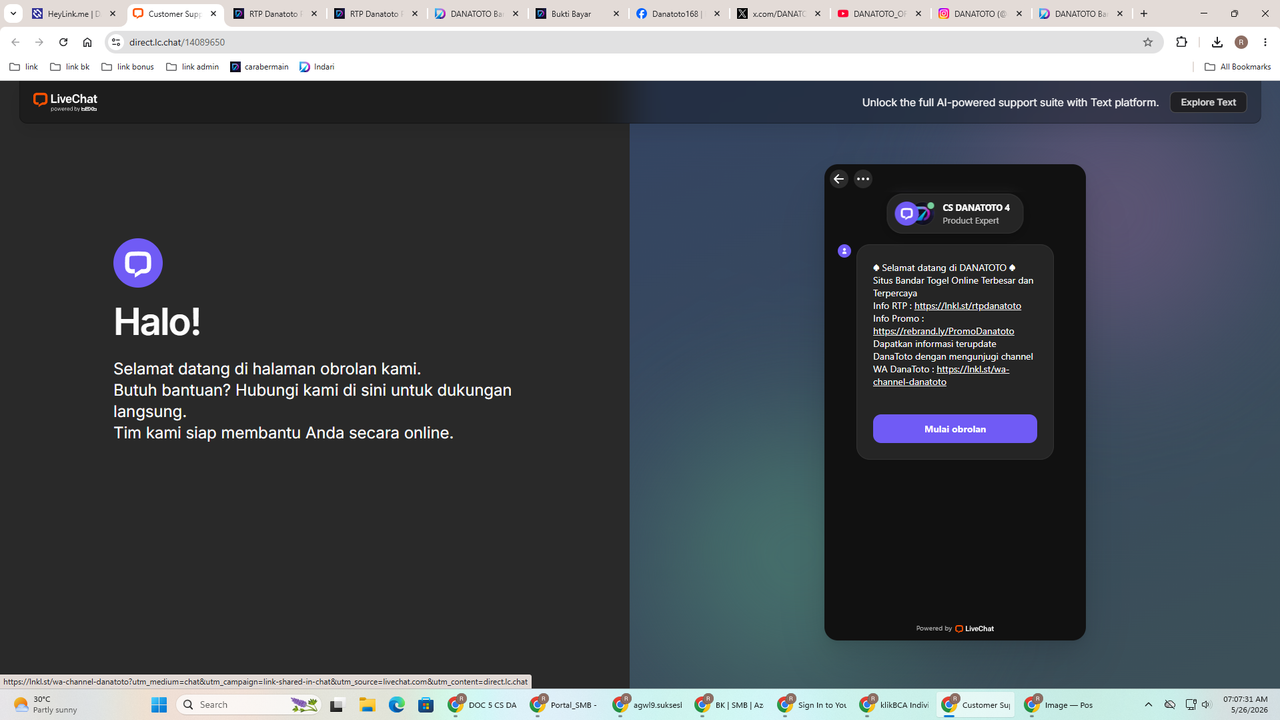This screenshot has width=1280, height=720.
Task: Switch to the x.com/DANATO tab
Action: point(778,14)
